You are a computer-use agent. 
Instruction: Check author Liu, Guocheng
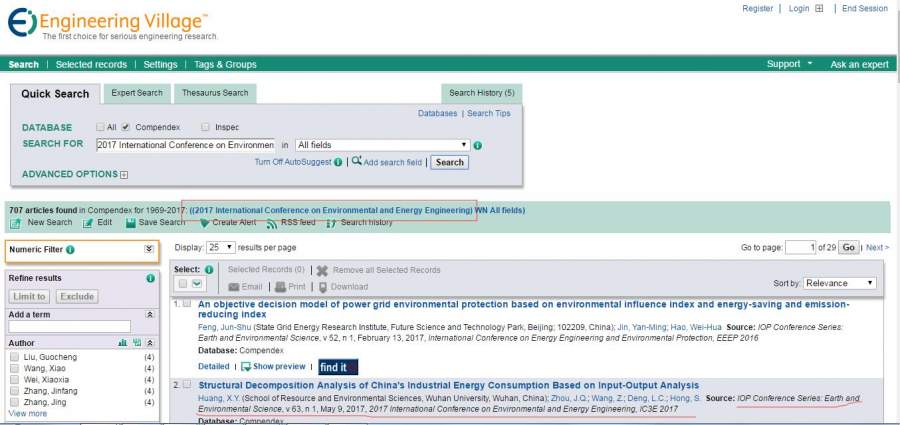[15, 357]
